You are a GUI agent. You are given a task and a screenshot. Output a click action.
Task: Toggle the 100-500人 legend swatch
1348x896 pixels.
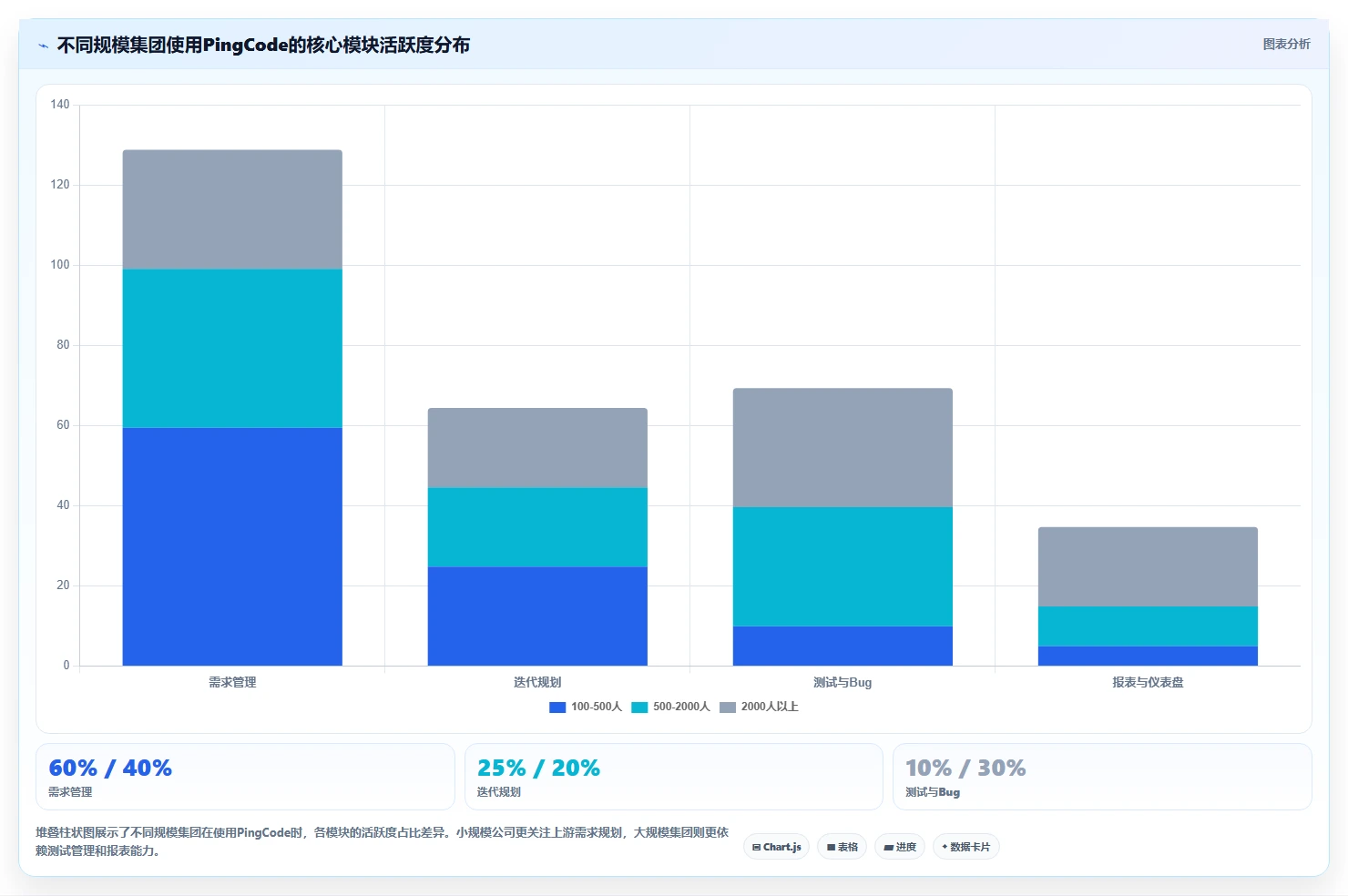[557, 708]
